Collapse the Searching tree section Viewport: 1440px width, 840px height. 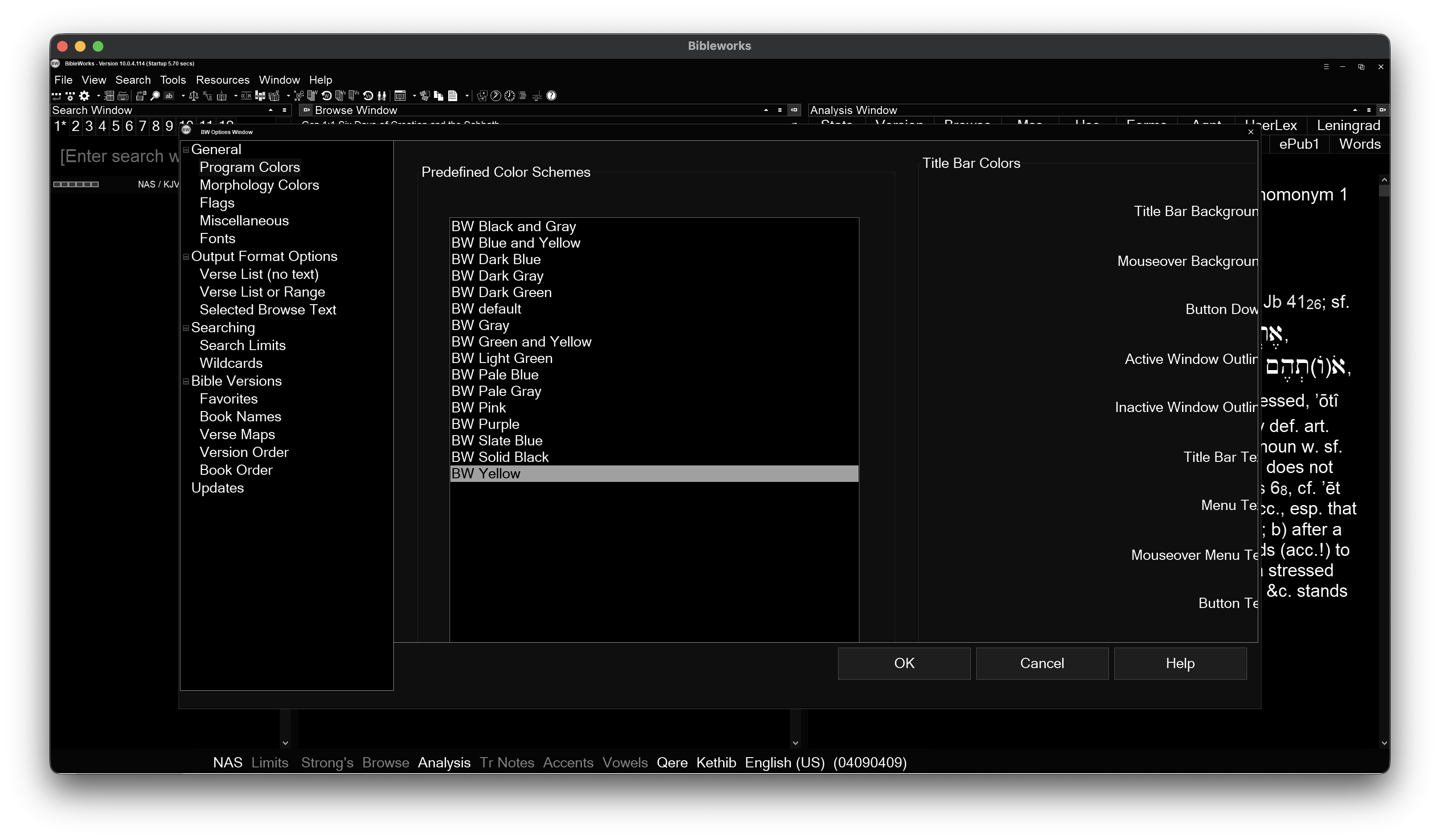(x=186, y=328)
